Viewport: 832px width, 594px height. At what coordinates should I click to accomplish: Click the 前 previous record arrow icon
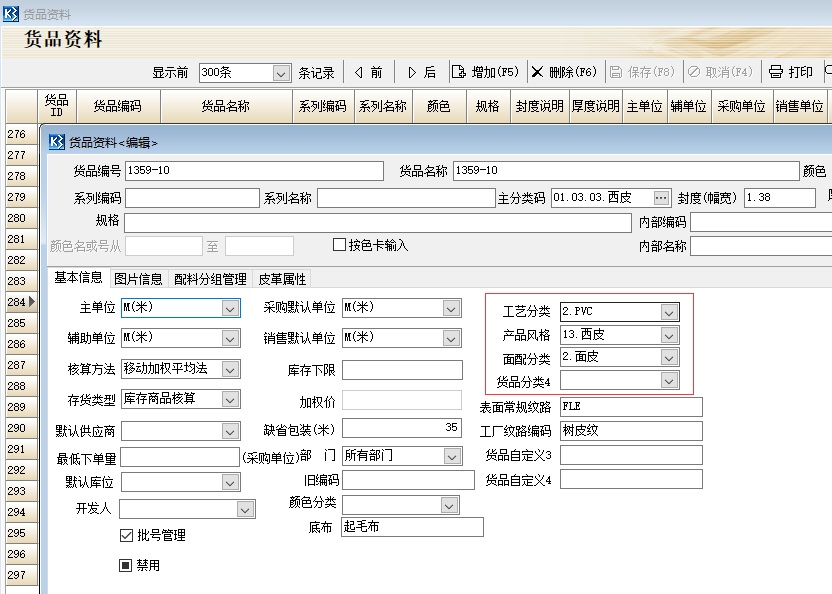tap(360, 71)
